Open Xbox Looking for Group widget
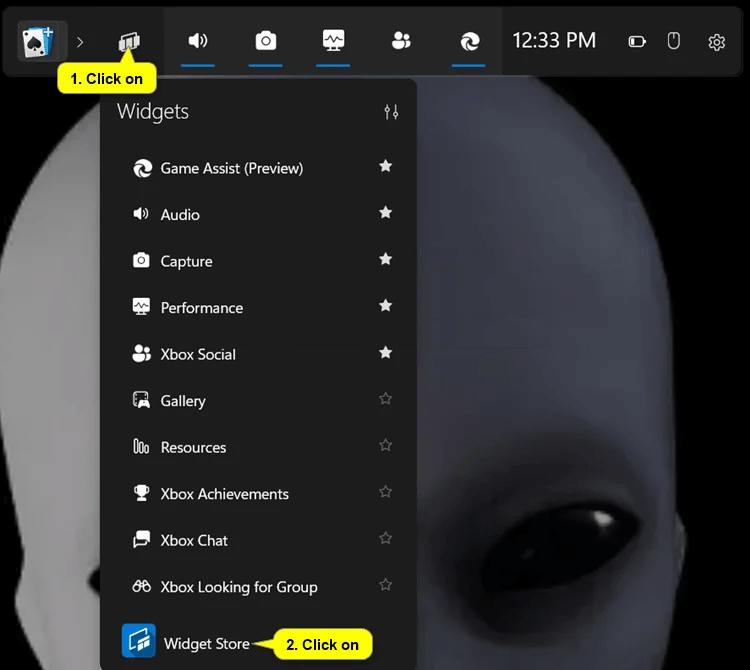750x670 pixels. 239,587
